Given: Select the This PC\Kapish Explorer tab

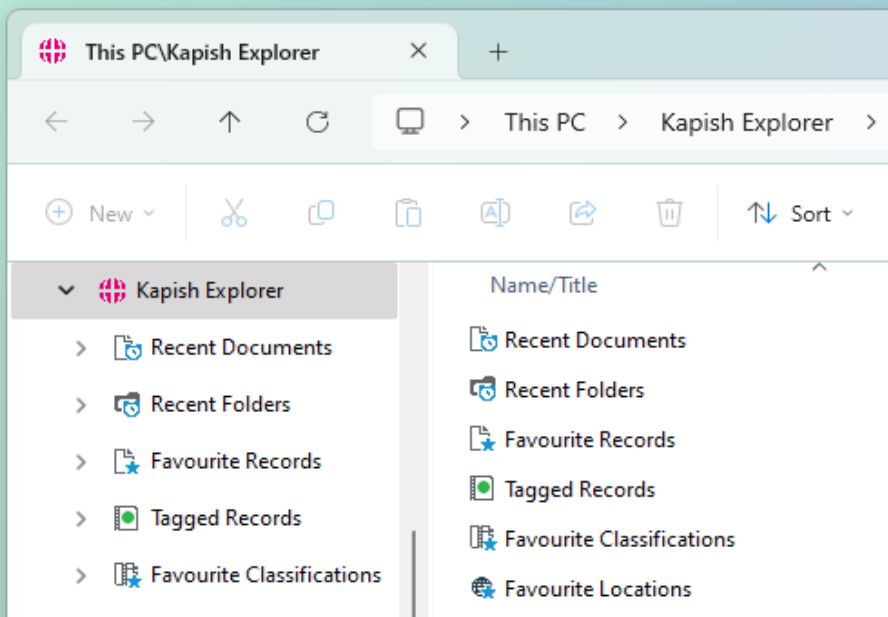Looking at the screenshot, I should (x=239, y=52).
